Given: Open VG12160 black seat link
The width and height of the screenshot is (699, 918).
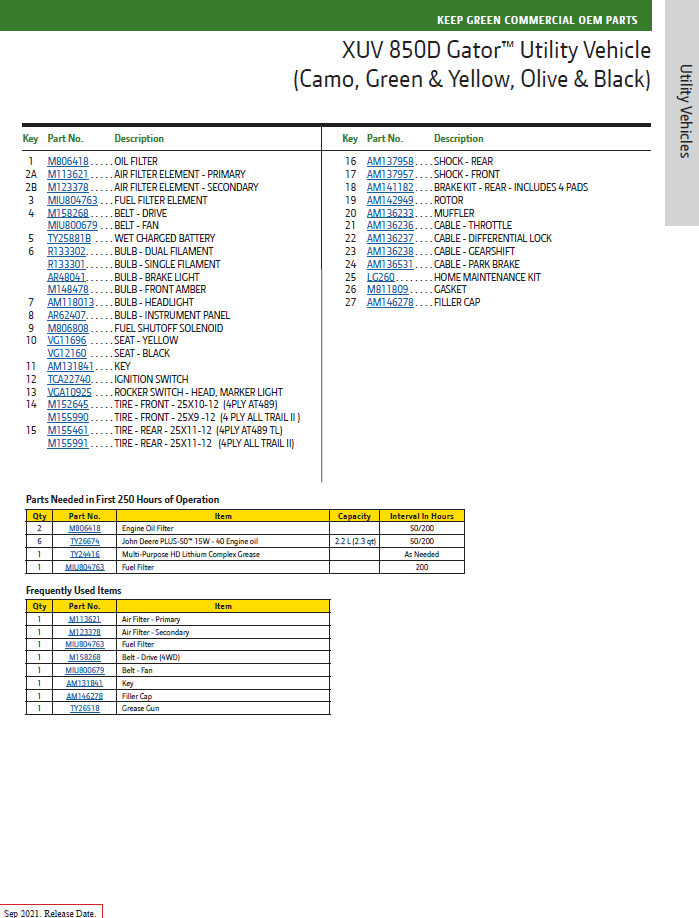Looking at the screenshot, I should click(67, 354).
